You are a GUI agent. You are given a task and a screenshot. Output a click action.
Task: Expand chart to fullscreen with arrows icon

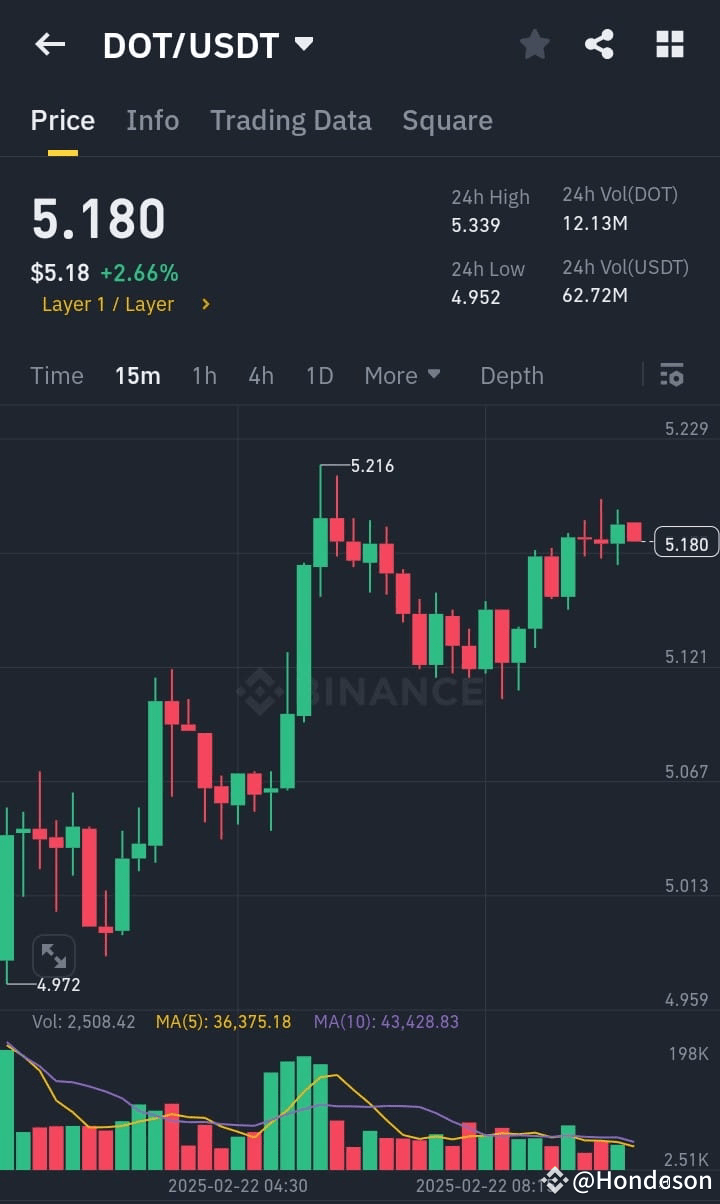coord(54,955)
